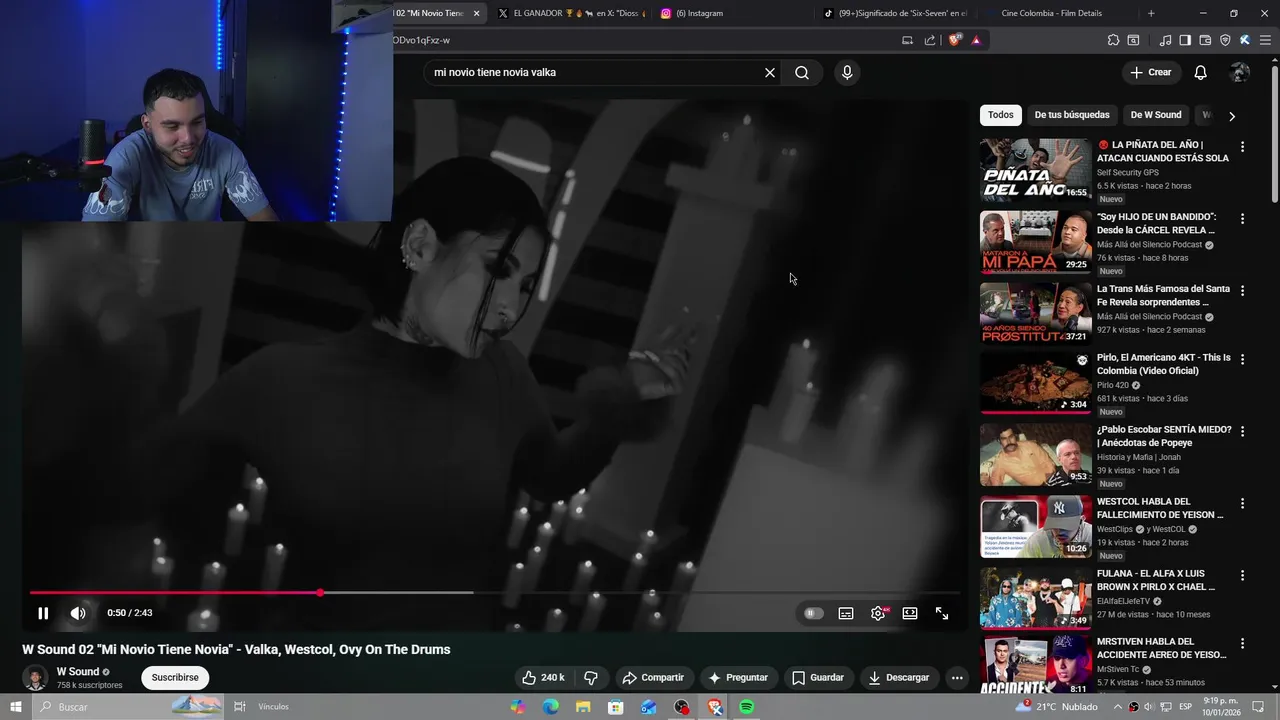Open Brave Rewards triangle icon
This screenshot has width=1280, height=720.
point(976,40)
